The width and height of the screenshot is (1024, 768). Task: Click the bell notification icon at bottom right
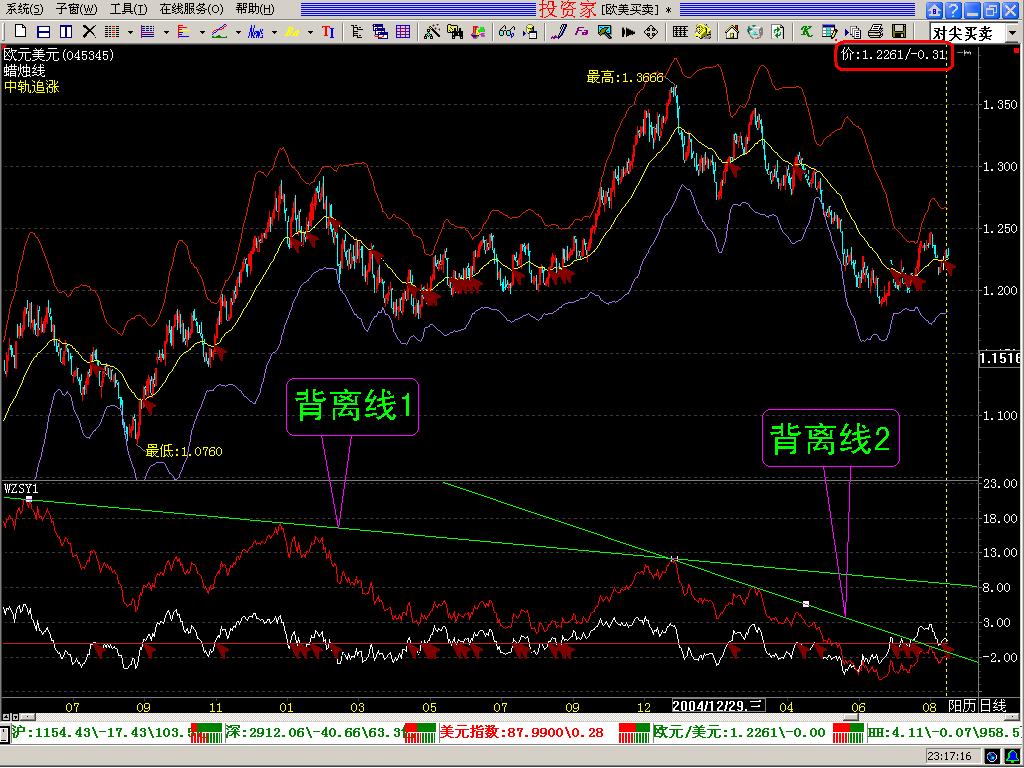[x=1012, y=757]
